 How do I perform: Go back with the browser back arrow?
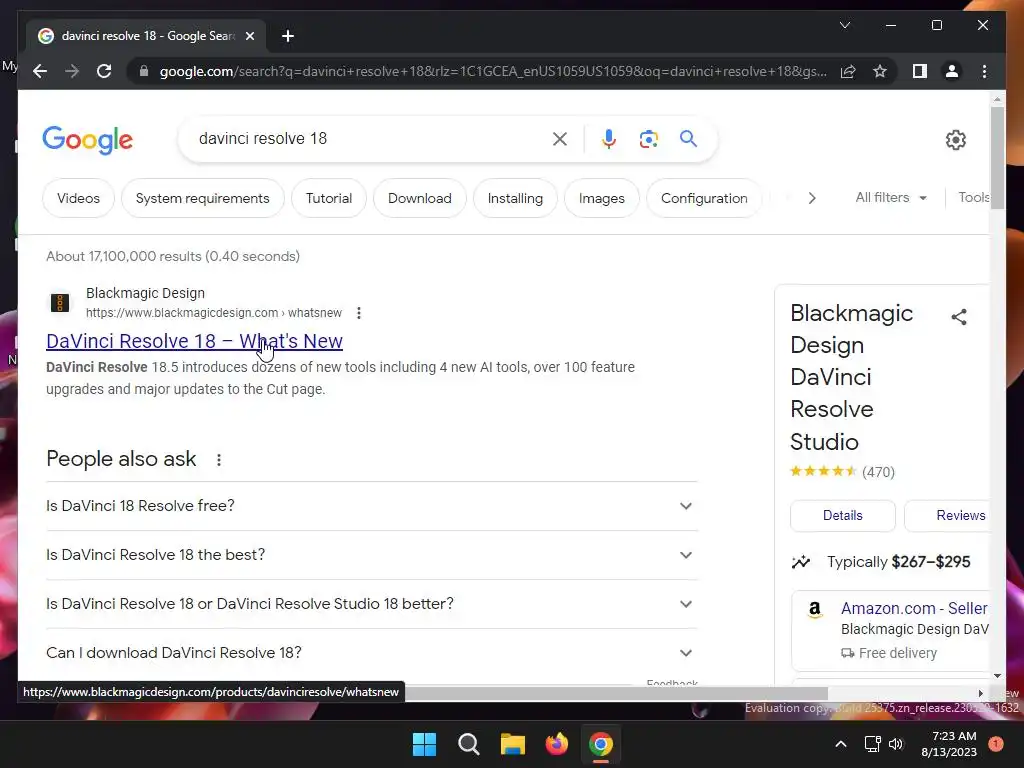click(40, 71)
